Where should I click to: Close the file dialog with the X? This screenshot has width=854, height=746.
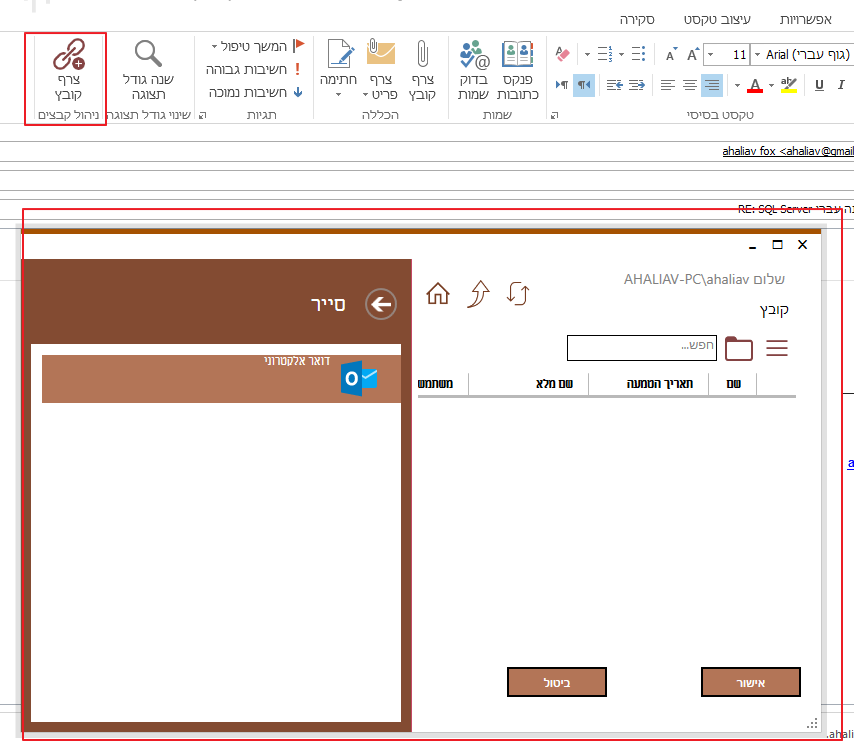coord(802,245)
